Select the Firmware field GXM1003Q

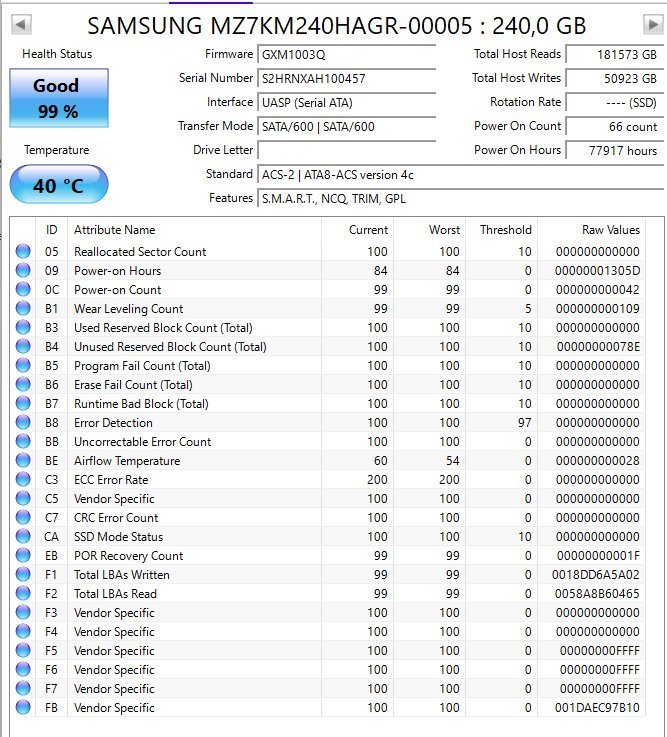pos(347,55)
